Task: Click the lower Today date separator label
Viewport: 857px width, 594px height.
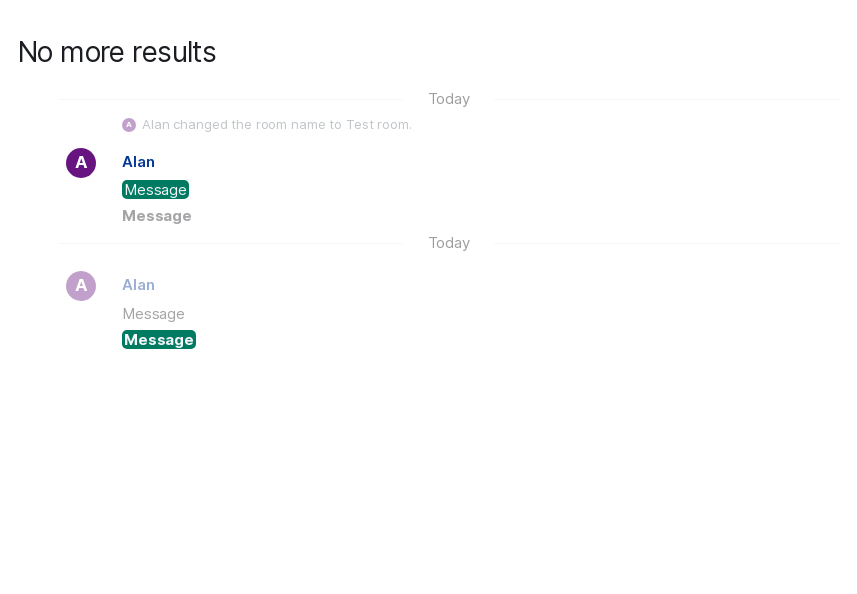Action: (449, 243)
